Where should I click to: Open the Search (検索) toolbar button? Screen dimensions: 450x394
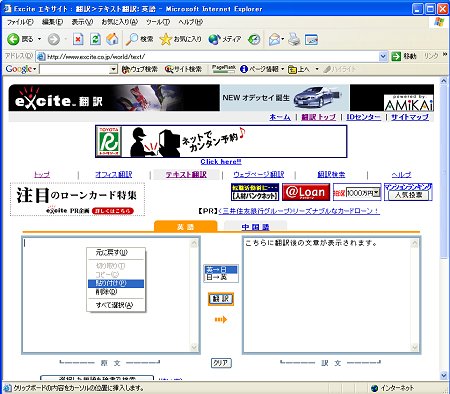tap(139, 39)
